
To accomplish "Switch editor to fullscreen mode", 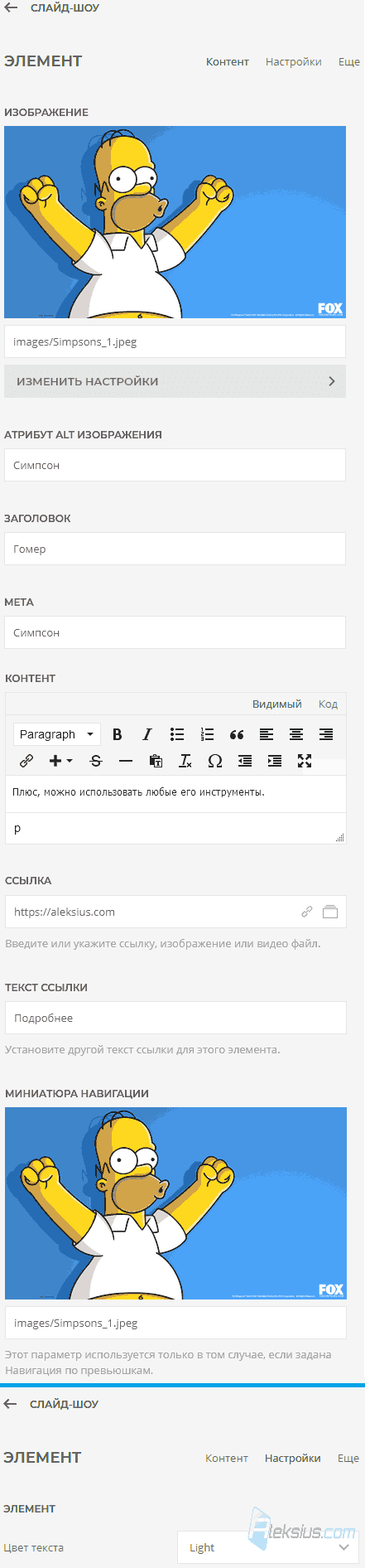I will point(305,761).
